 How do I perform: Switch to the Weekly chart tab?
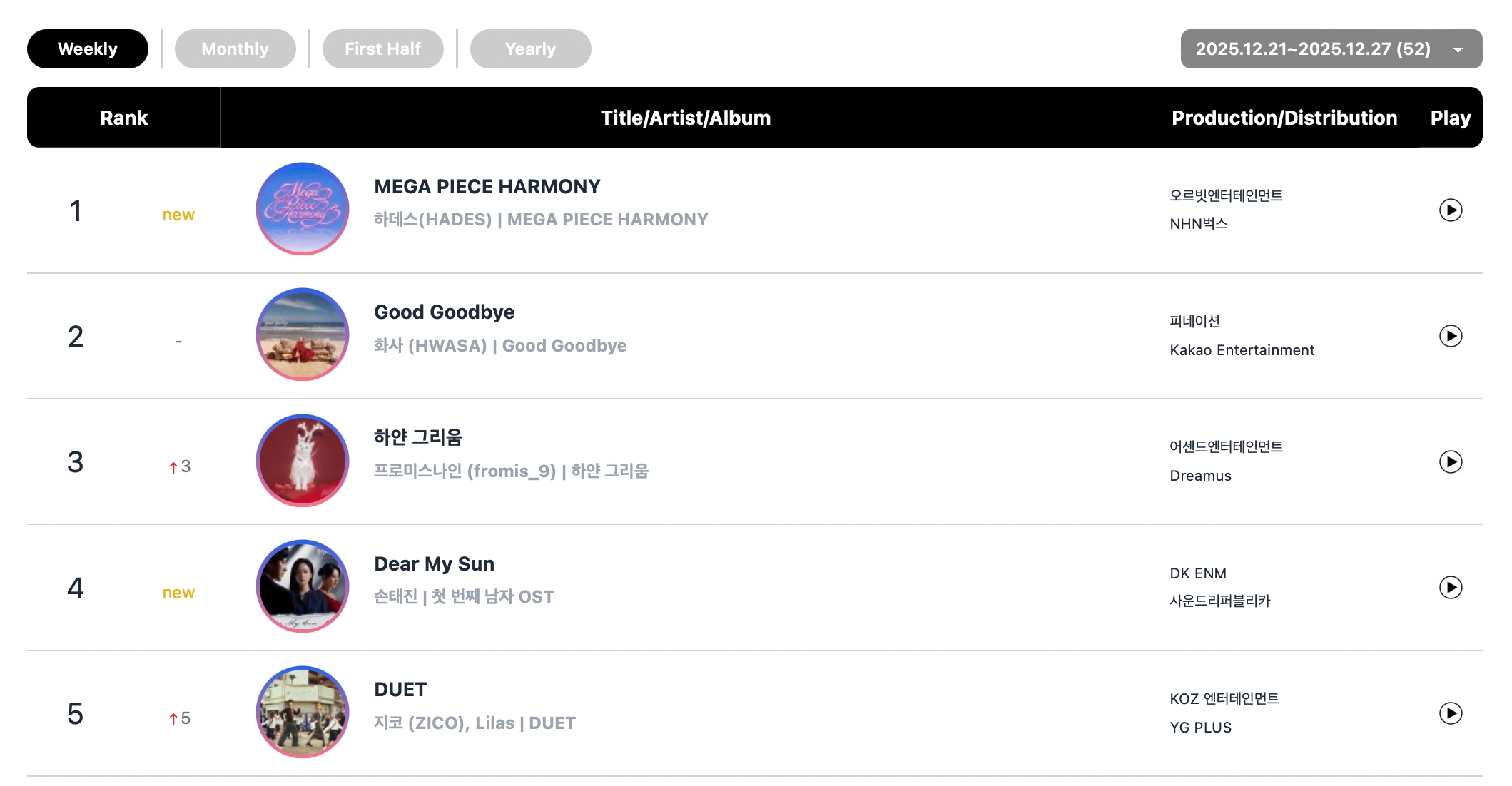click(88, 49)
